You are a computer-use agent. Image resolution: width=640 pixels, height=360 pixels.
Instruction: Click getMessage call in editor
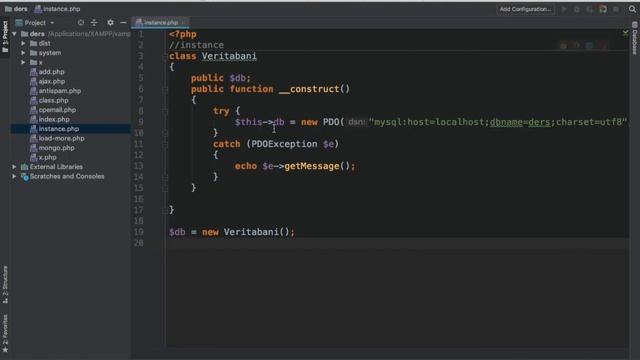point(311,166)
